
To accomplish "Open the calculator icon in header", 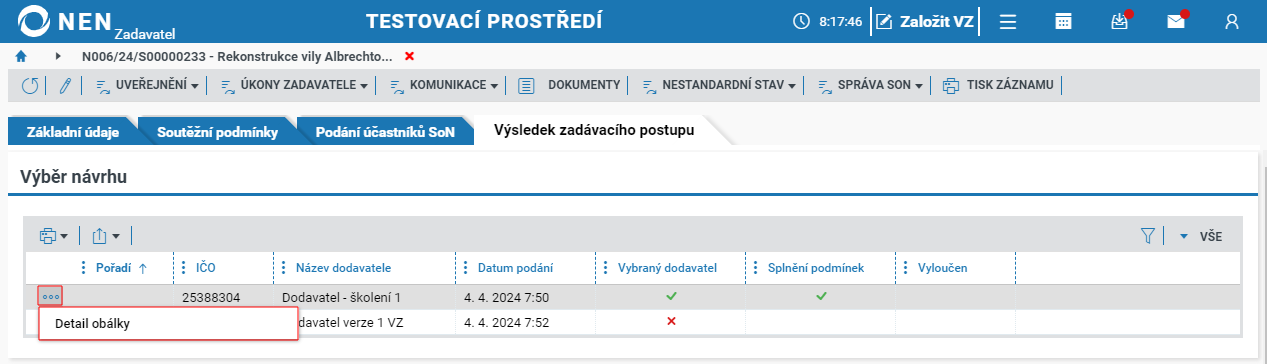I will pyautogui.click(x=1064, y=21).
